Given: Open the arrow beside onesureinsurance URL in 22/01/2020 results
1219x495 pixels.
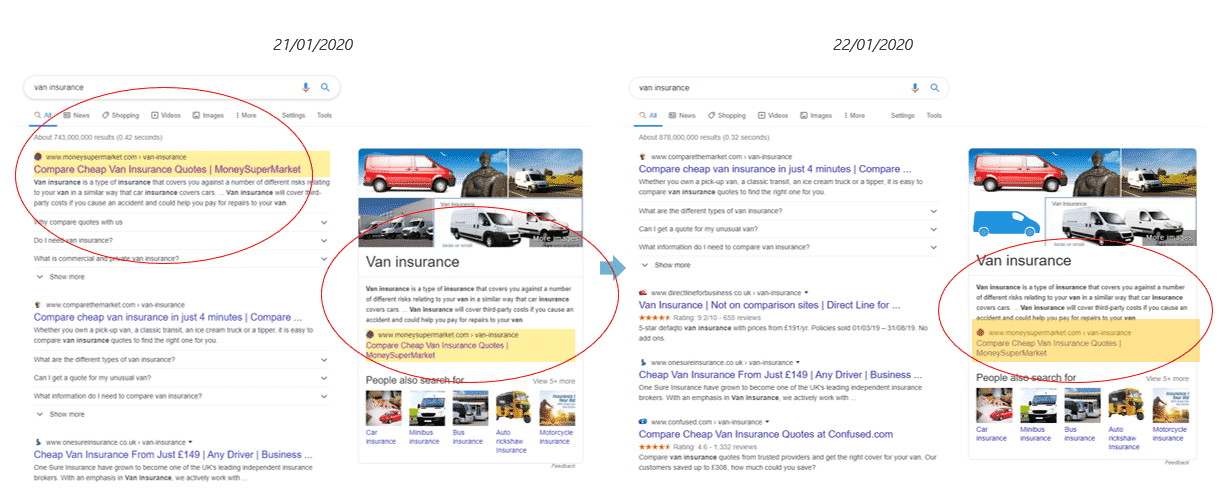Looking at the screenshot, I should point(799,361).
